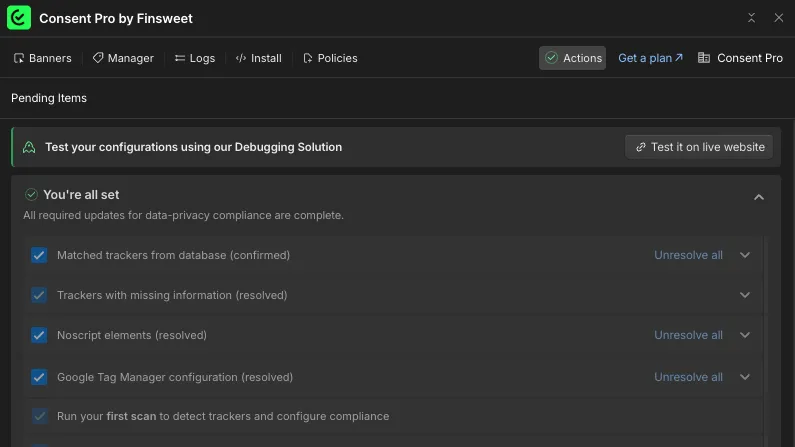Image resolution: width=795 pixels, height=447 pixels.
Task: Uncheck Matched trackers from database checkbox
Action: (x=39, y=255)
